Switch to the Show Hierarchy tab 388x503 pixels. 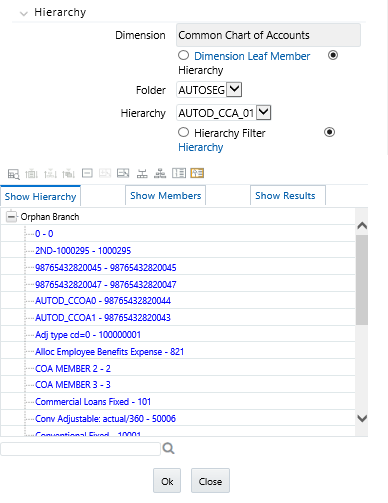click(x=40, y=196)
